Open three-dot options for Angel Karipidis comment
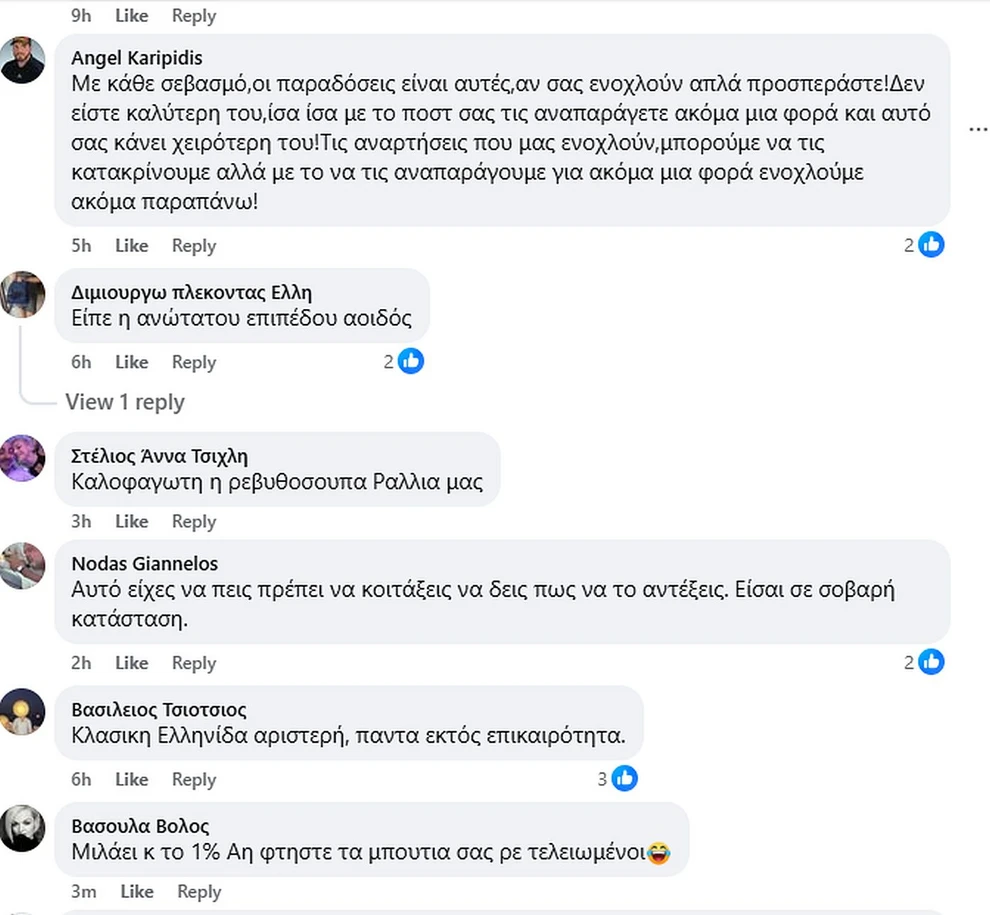Viewport: 990px width, 915px height. tap(977, 130)
